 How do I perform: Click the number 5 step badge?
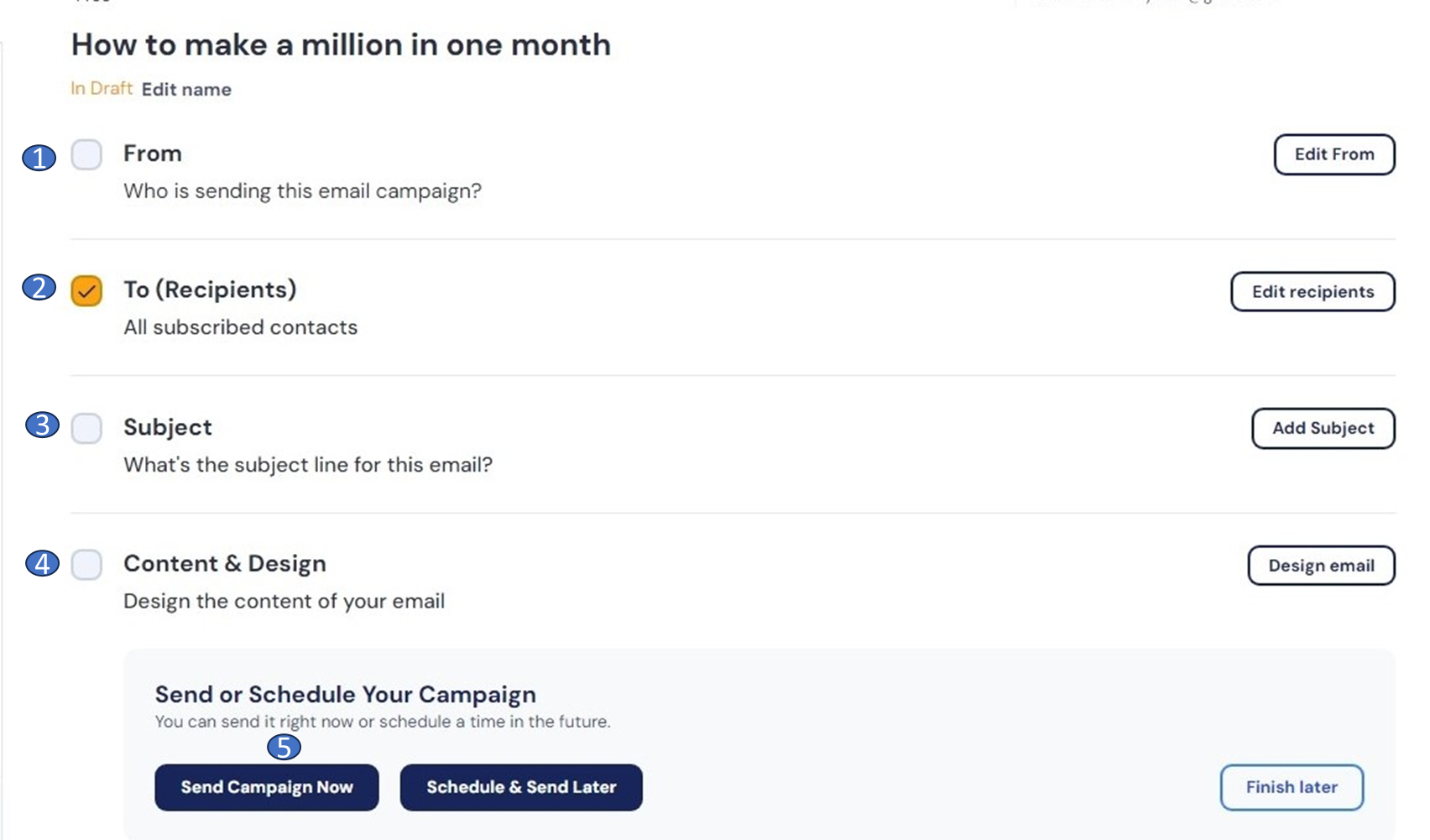284,747
